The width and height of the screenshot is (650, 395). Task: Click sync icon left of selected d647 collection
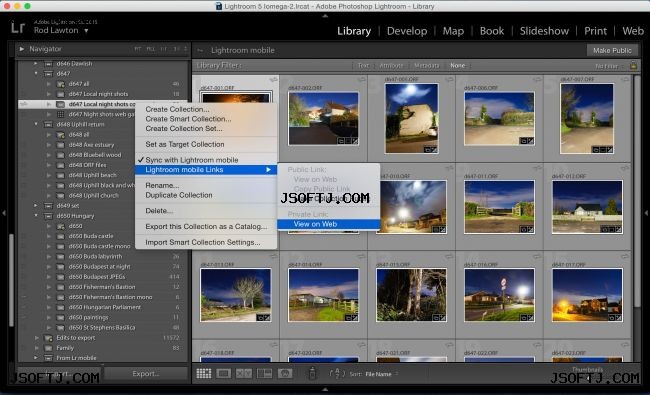[24, 104]
